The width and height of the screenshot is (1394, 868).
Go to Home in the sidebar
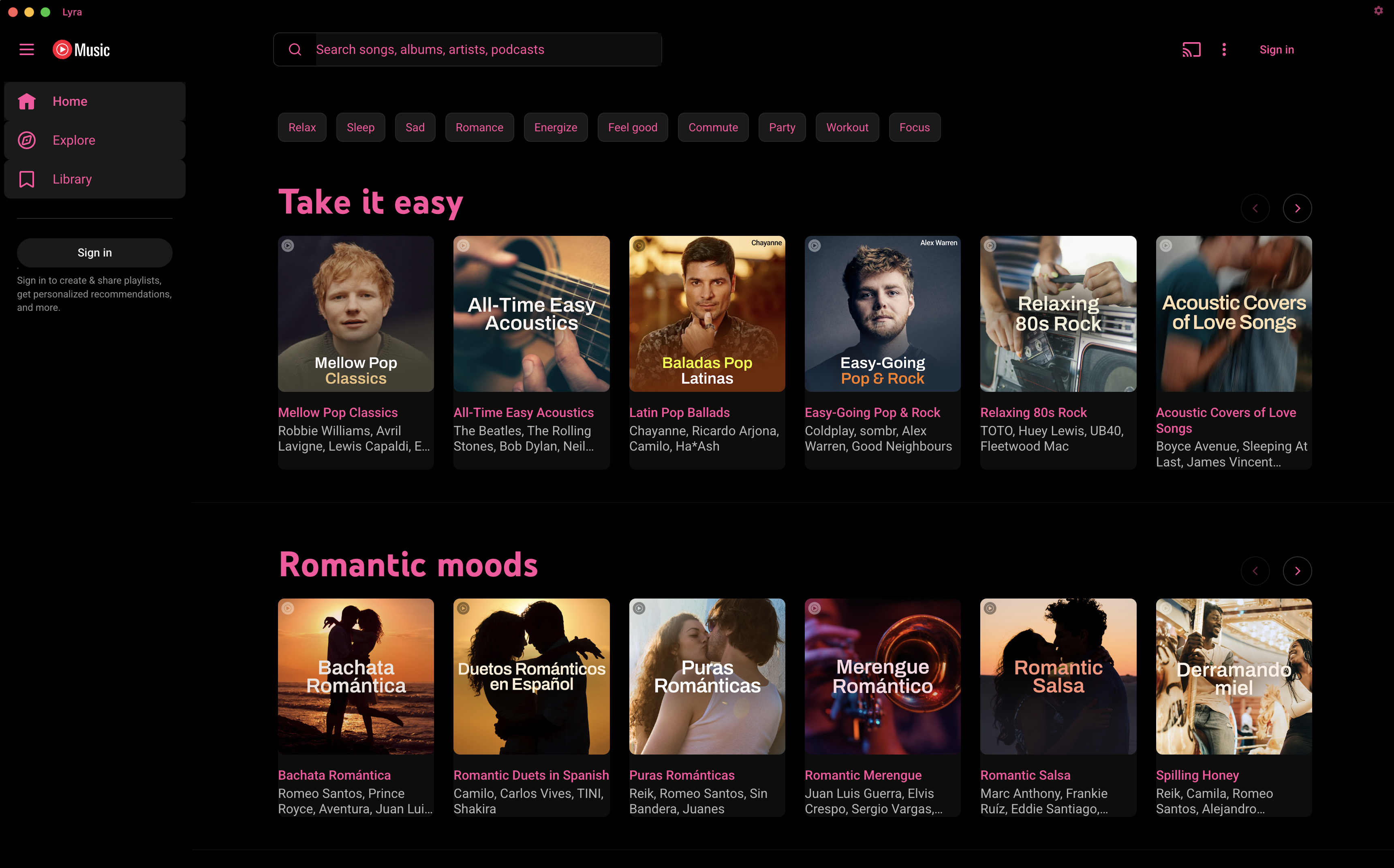(x=70, y=101)
